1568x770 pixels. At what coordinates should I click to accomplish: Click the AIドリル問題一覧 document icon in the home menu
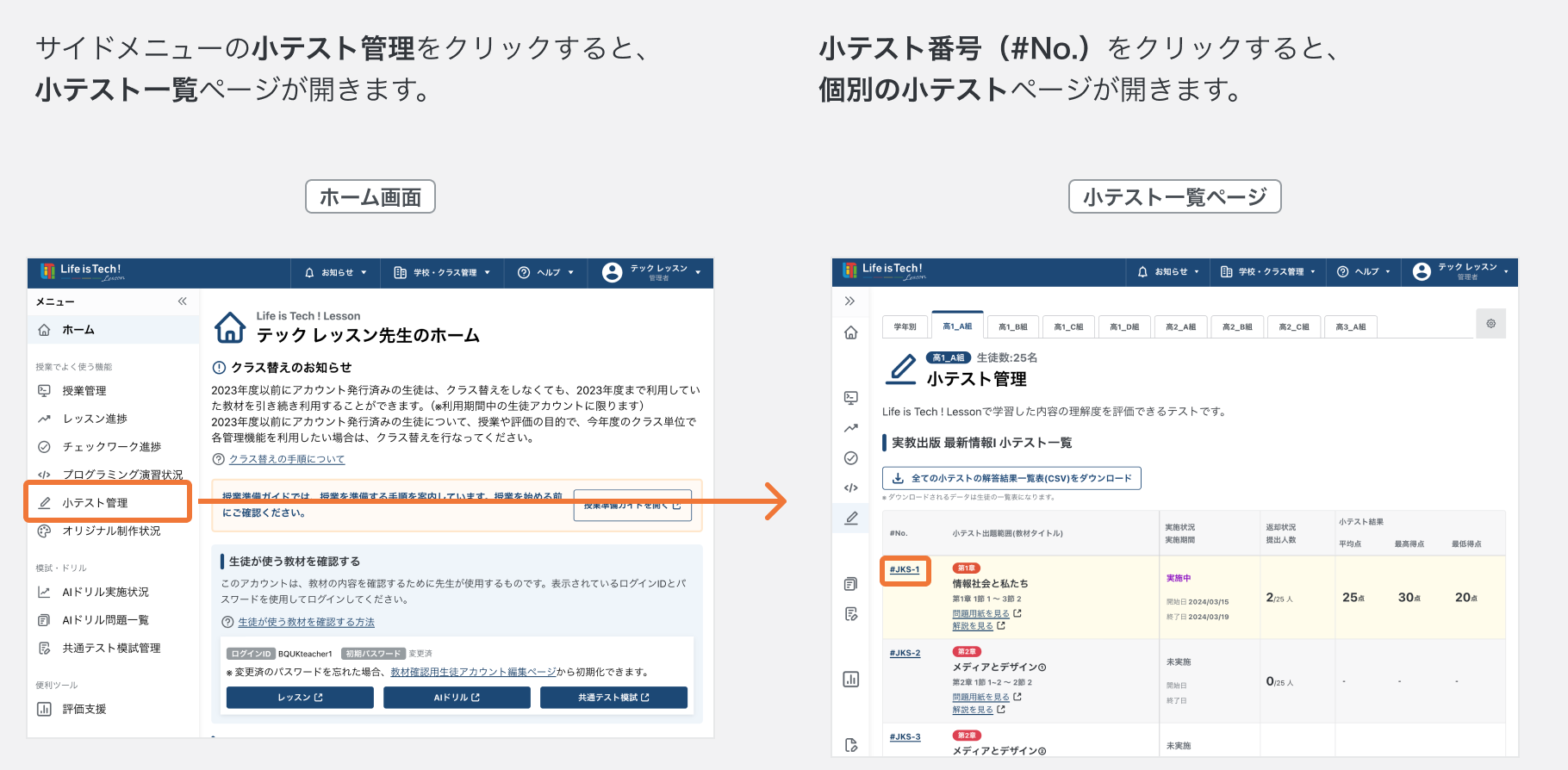point(44,620)
